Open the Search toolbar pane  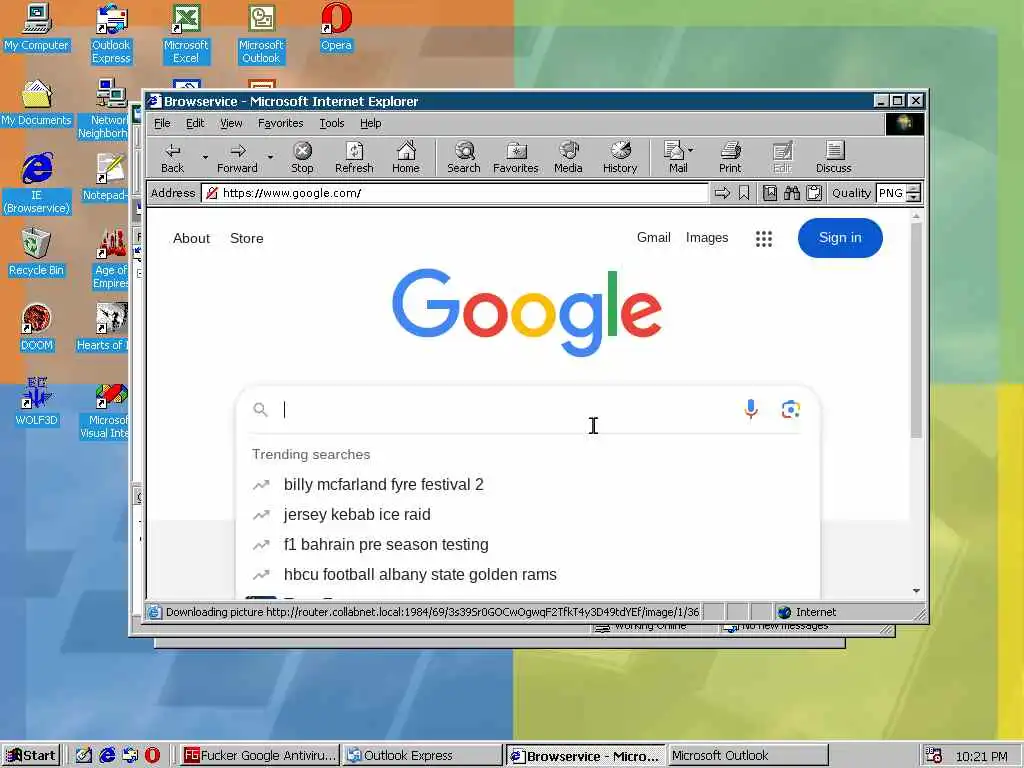(x=464, y=158)
